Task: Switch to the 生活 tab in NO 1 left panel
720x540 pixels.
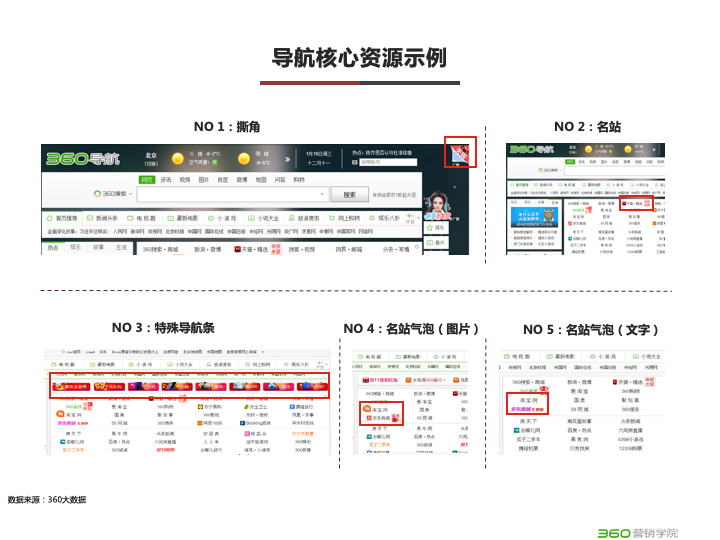Action: tap(121, 247)
